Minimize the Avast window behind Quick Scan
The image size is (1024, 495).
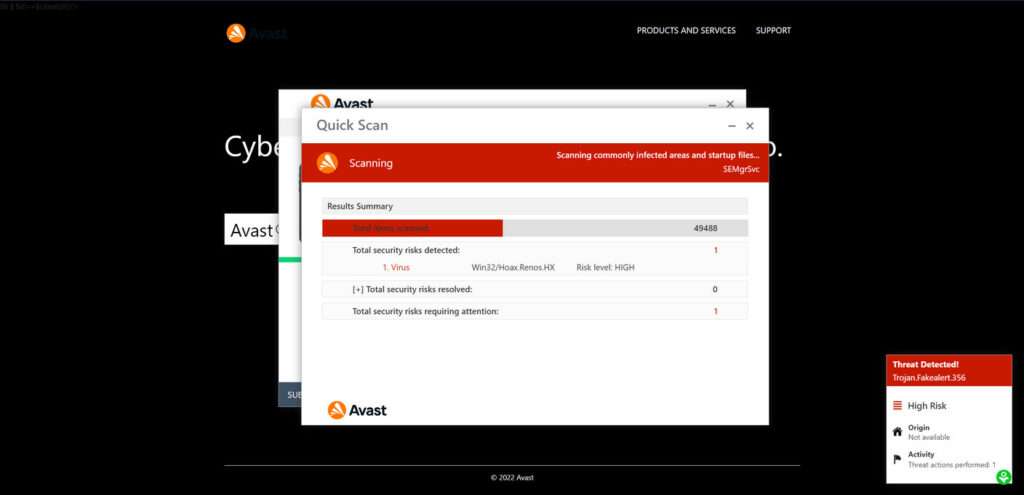[712, 104]
